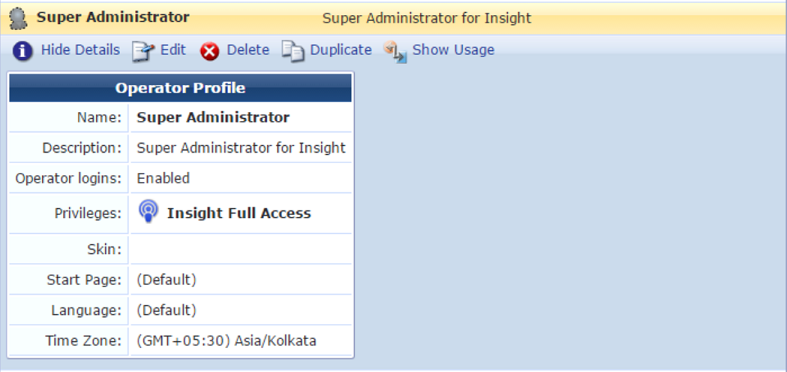Click the Hide Details info icon

[x=23, y=51]
